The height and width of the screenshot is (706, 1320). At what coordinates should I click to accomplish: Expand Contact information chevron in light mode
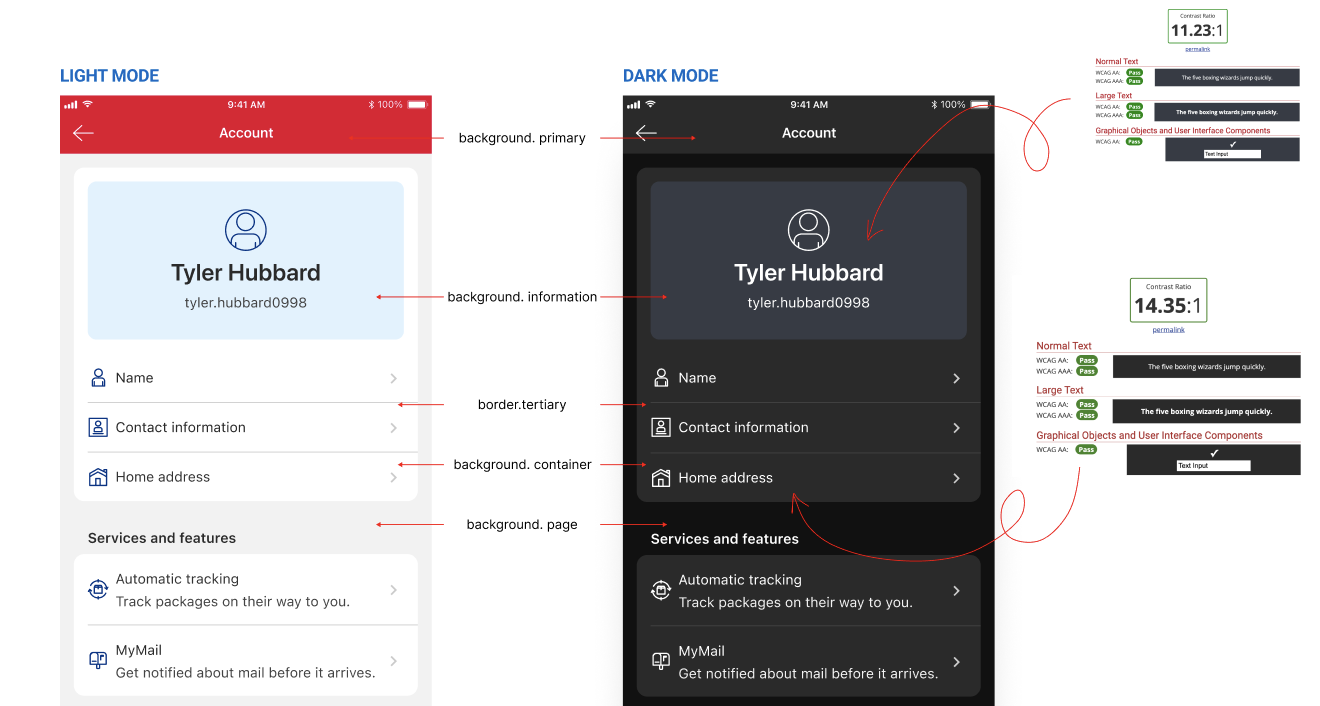393,427
